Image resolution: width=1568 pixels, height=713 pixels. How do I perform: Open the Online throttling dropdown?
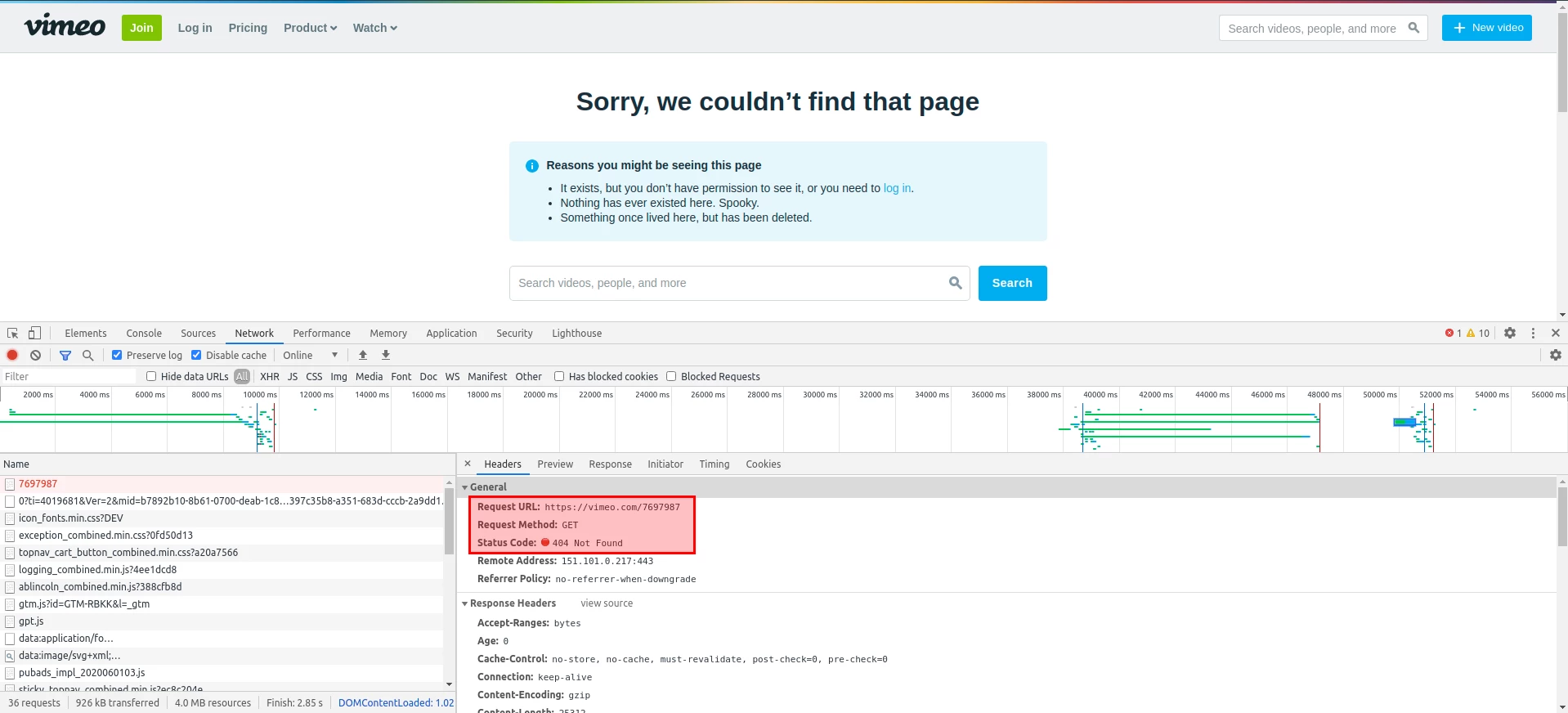click(x=311, y=355)
